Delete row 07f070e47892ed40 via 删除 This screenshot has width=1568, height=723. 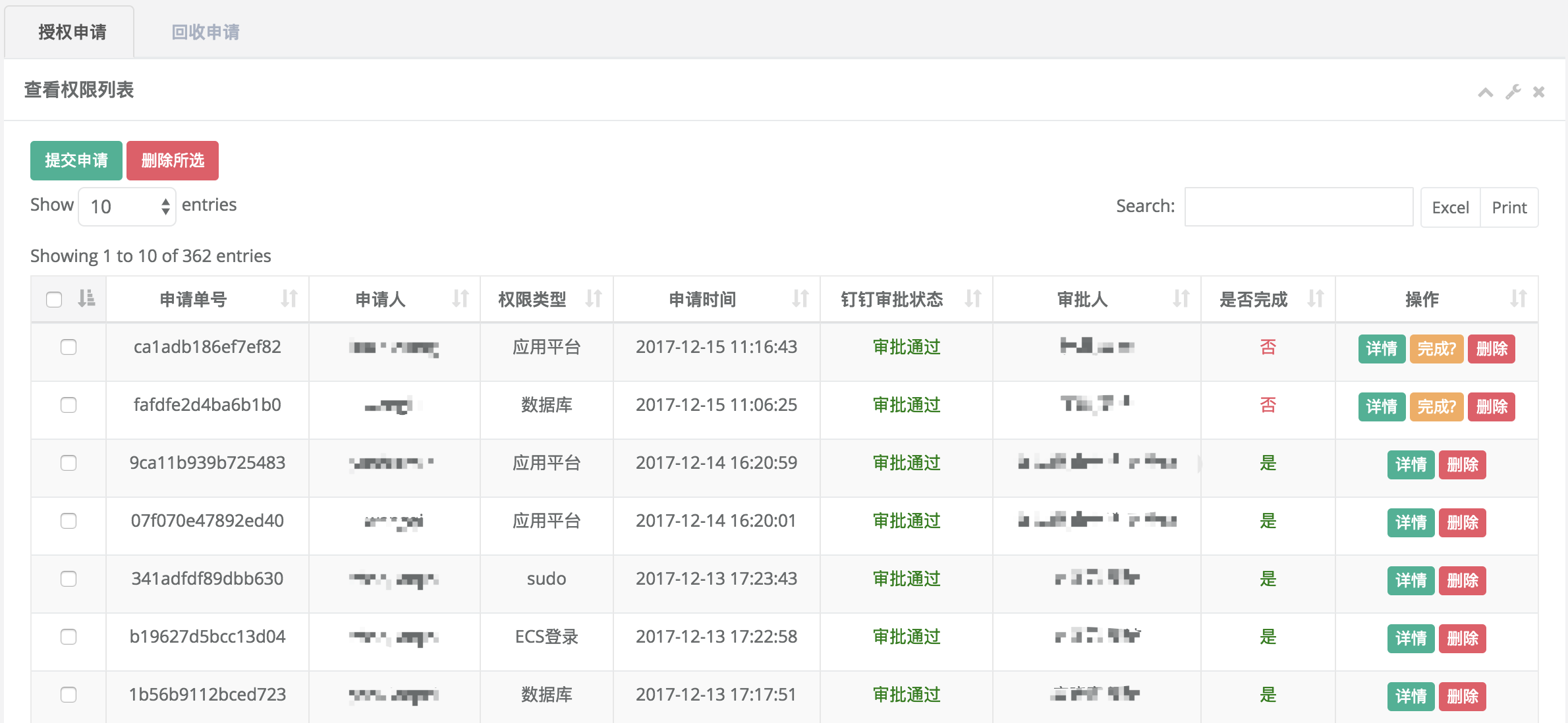[x=1463, y=523]
